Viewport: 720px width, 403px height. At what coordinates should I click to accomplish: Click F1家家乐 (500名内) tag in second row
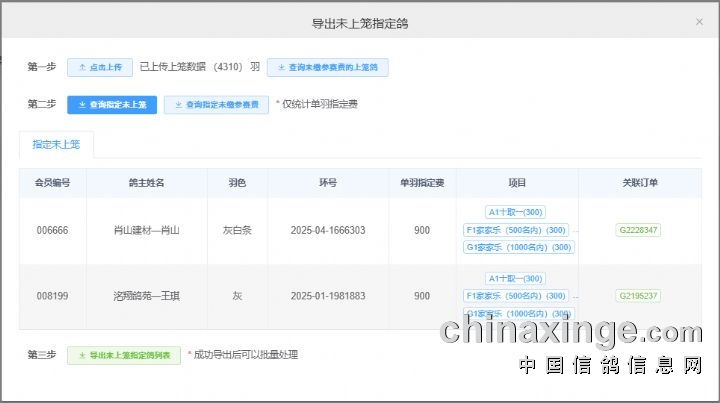pos(517,296)
